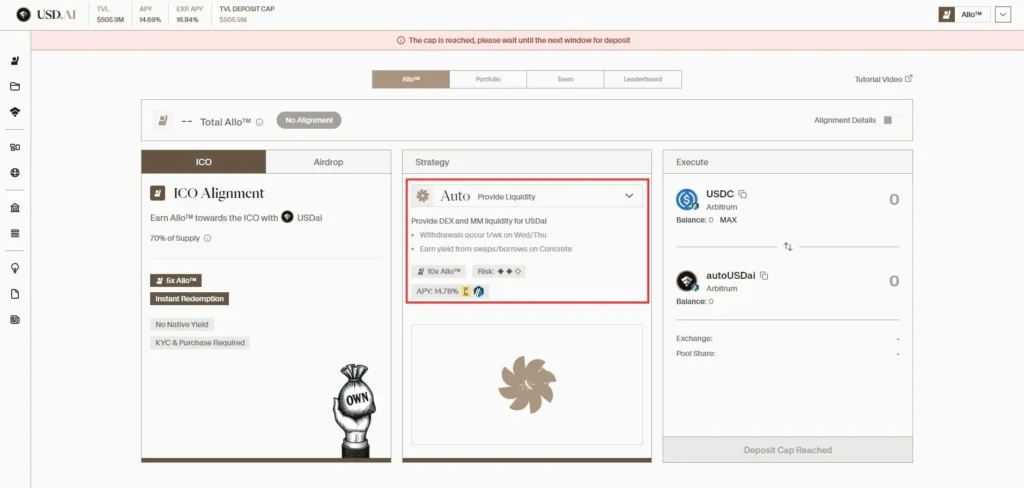The width and height of the screenshot is (1024, 488).
Task: Switch to the Portfolio tab
Action: [488, 79]
